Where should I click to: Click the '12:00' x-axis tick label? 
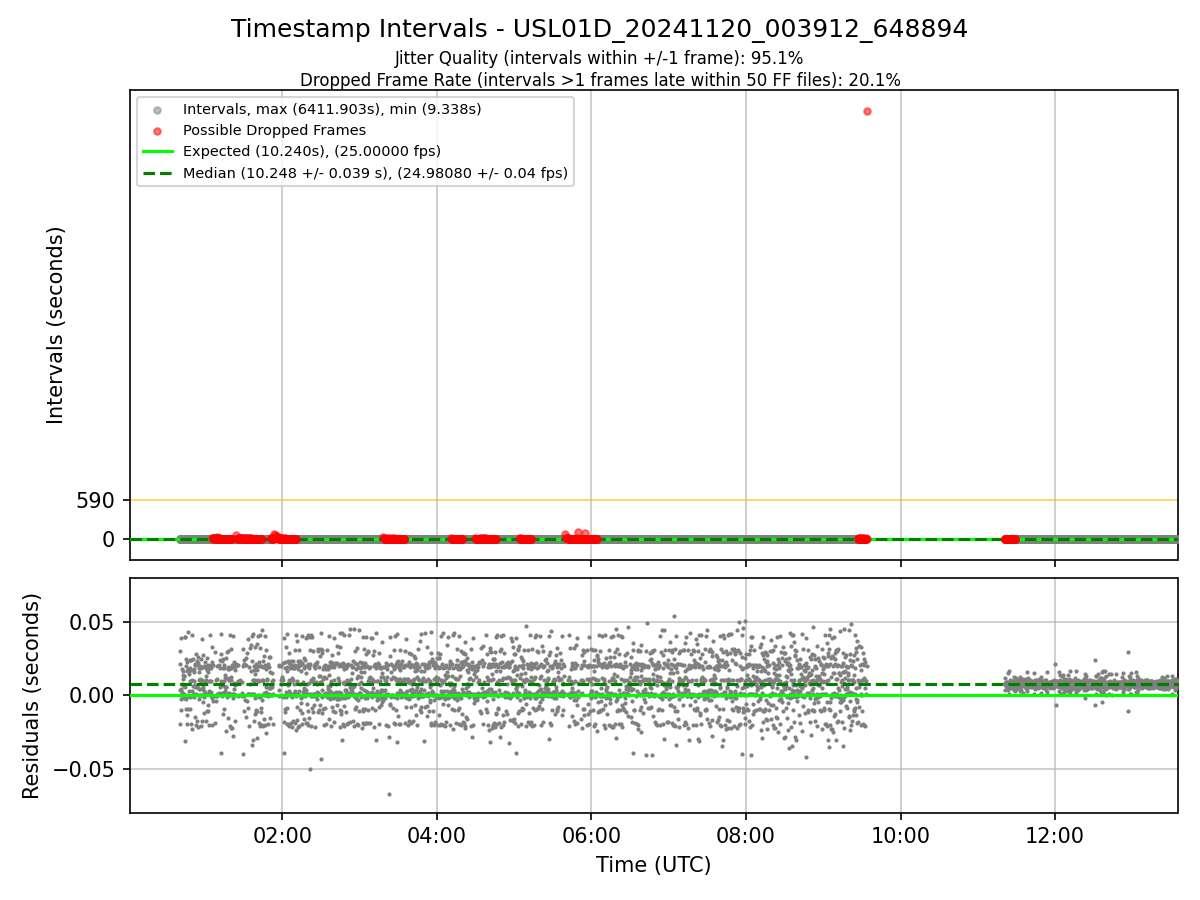[1055, 835]
